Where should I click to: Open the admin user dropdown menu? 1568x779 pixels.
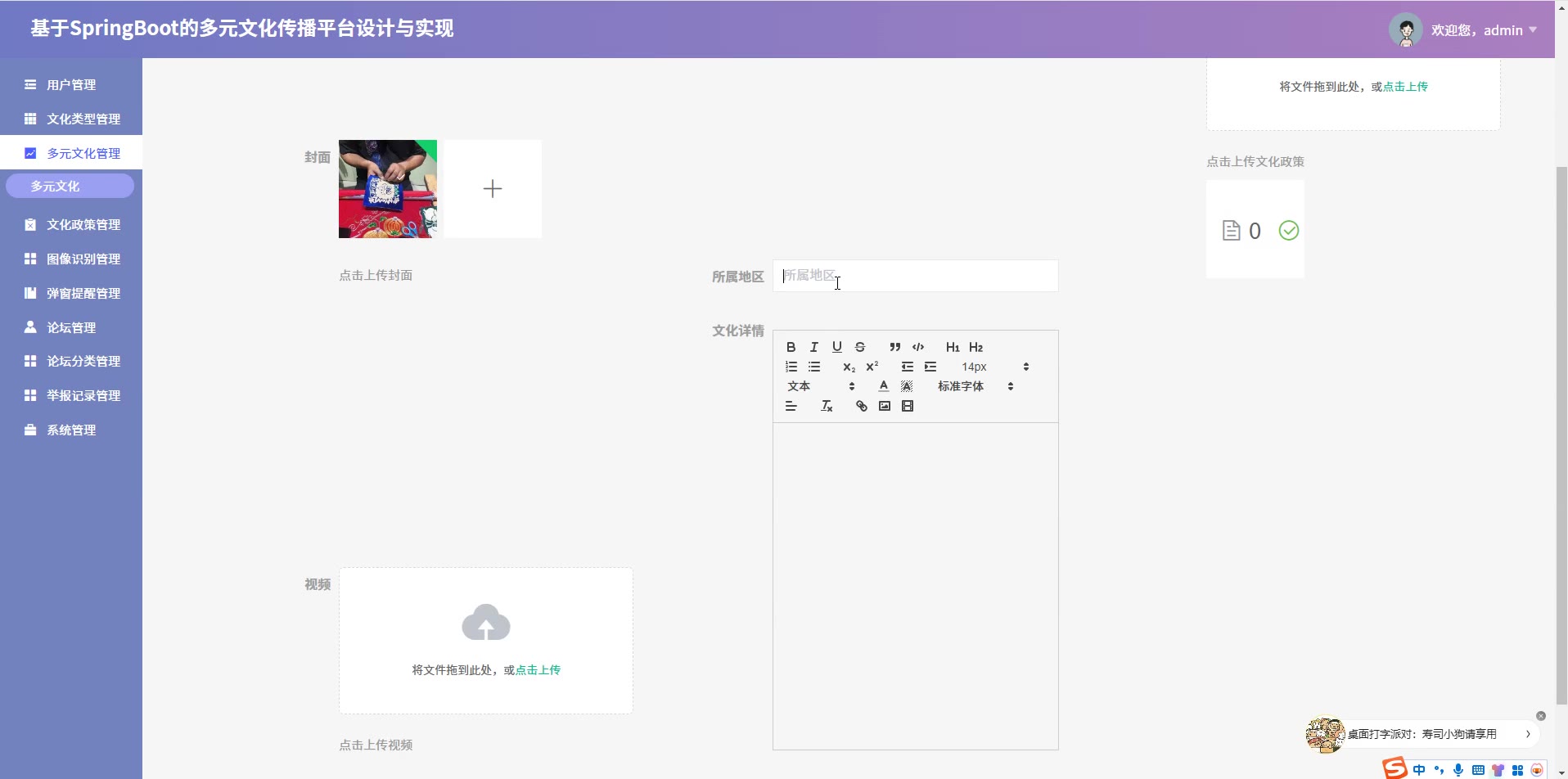pyautogui.click(x=1484, y=30)
